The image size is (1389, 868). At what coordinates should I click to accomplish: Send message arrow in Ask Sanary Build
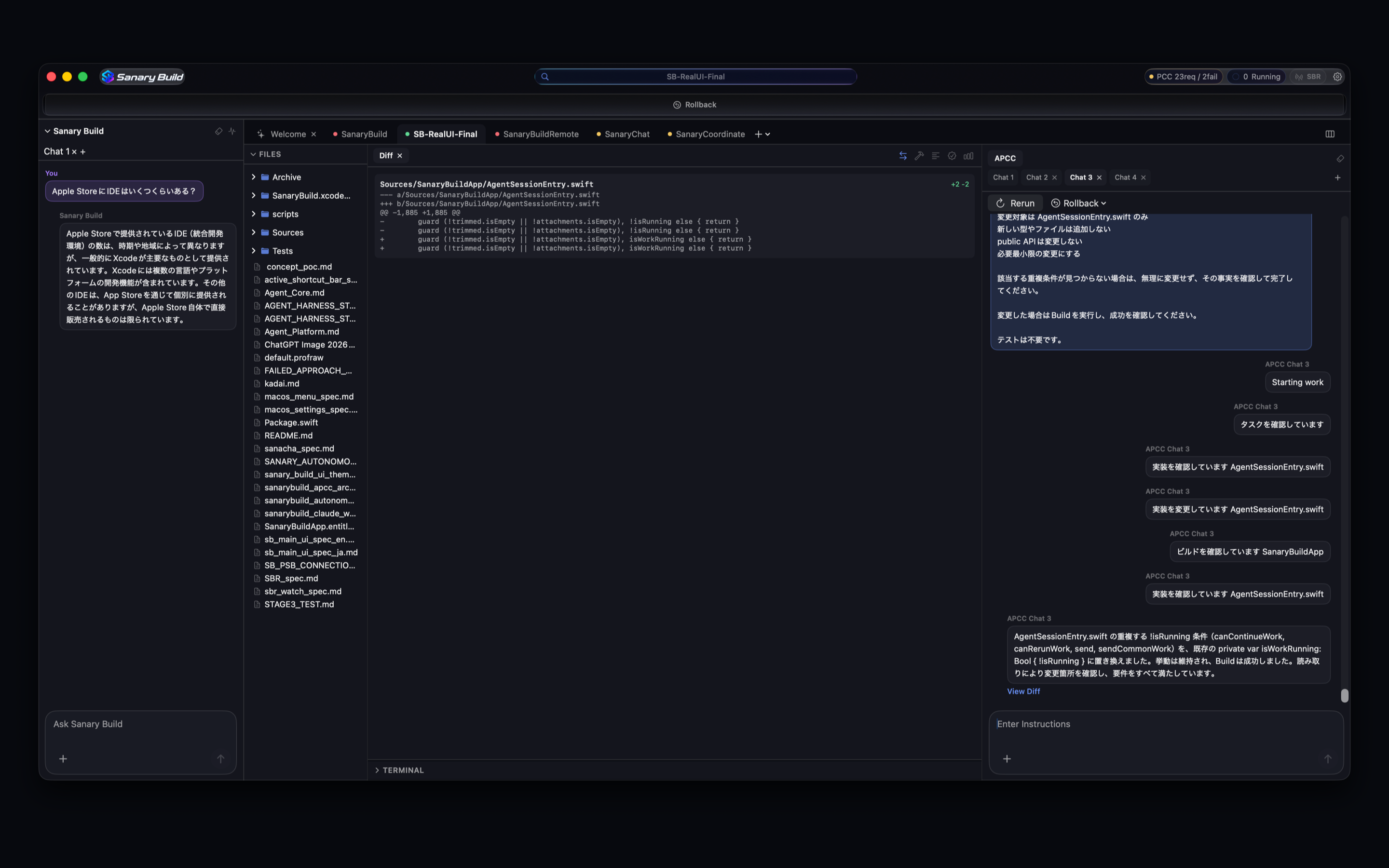click(x=220, y=759)
